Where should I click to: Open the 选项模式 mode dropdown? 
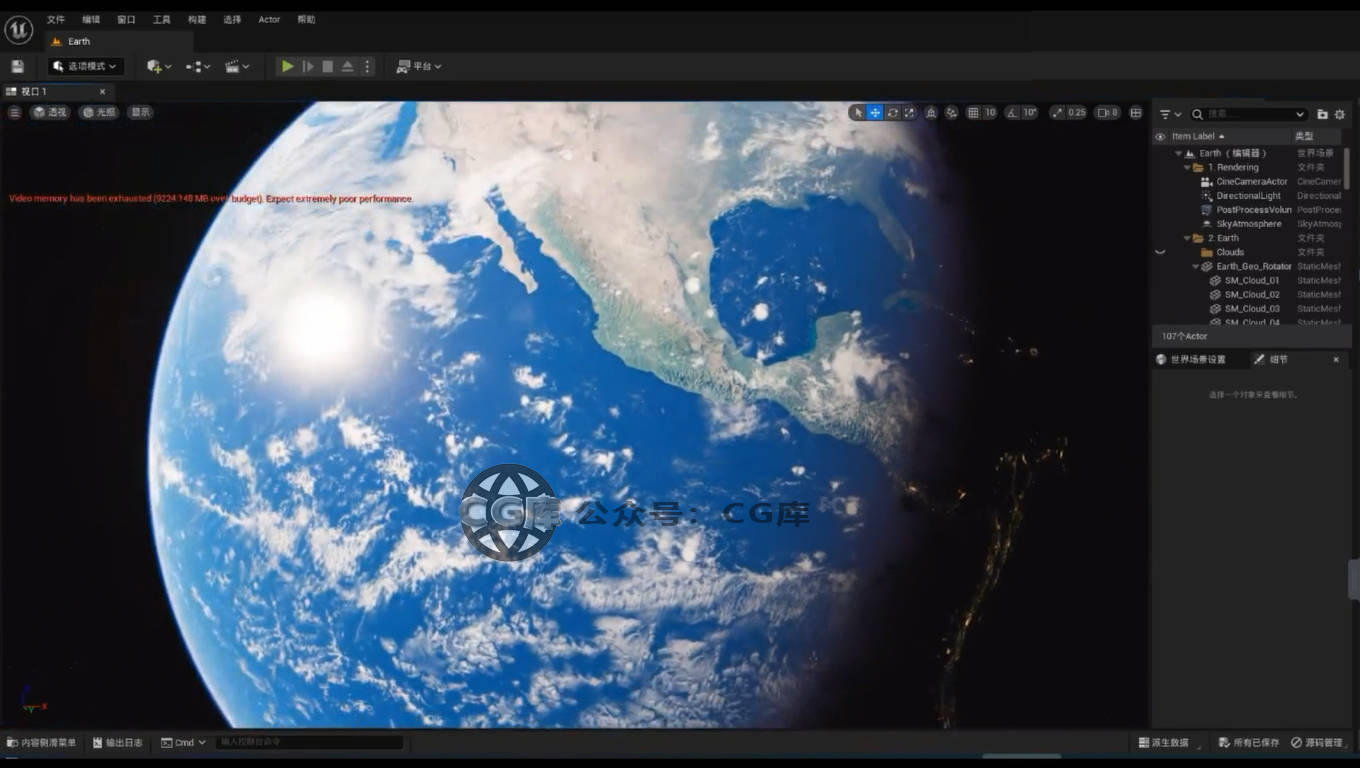point(85,66)
